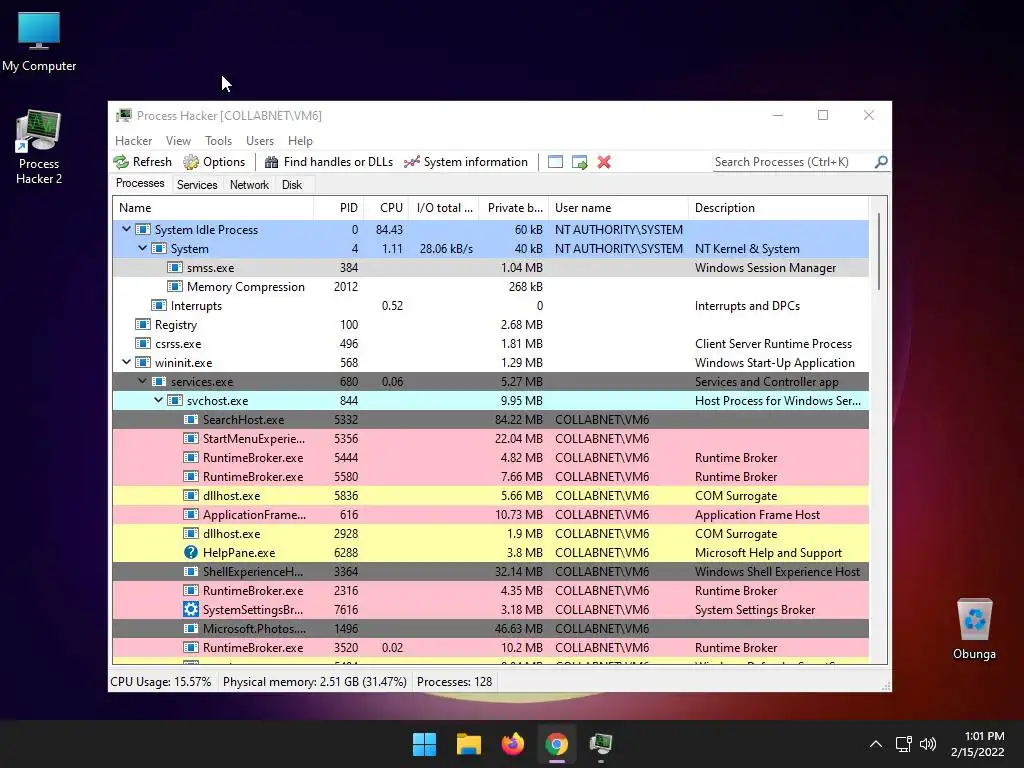Click Find window and thread icon
This screenshot has height=768, width=1024.
click(579, 162)
